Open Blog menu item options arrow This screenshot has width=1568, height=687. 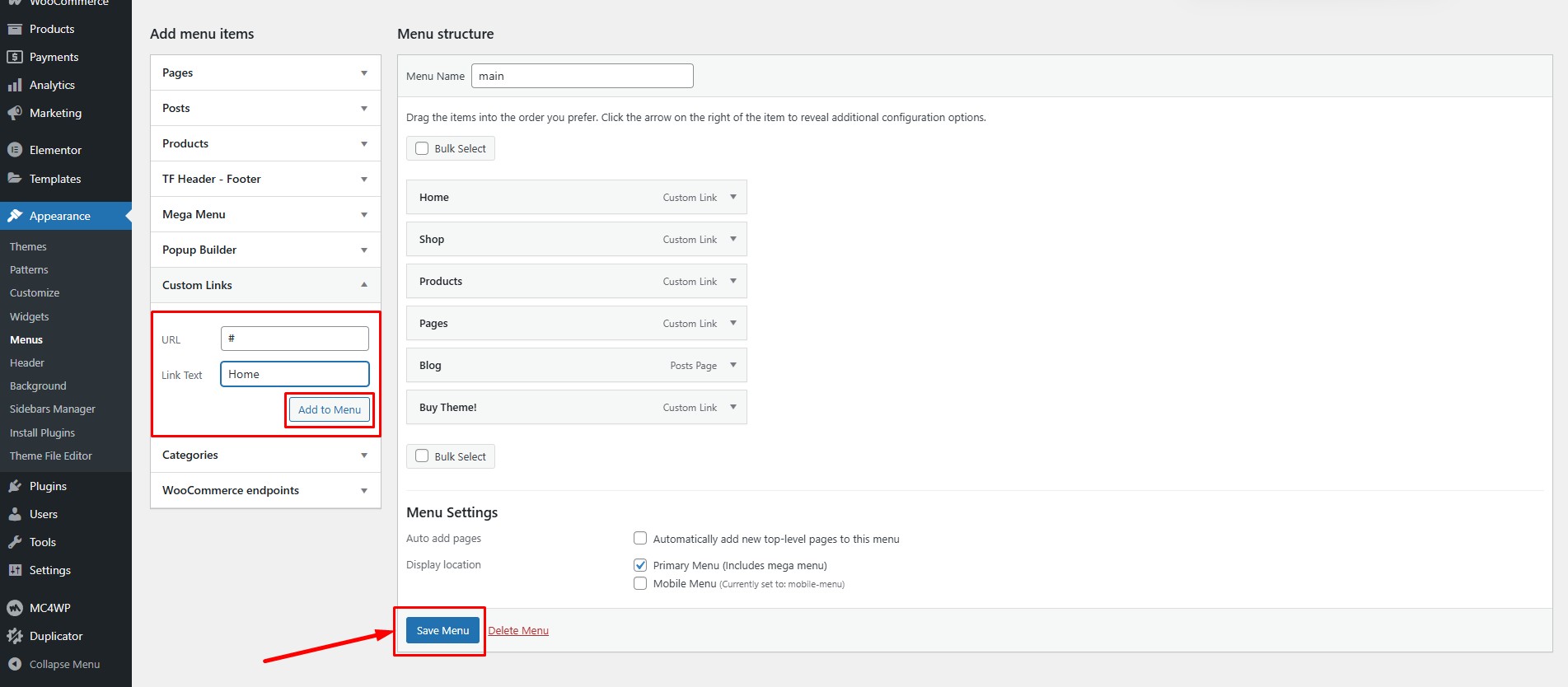[x=733, y=366]
